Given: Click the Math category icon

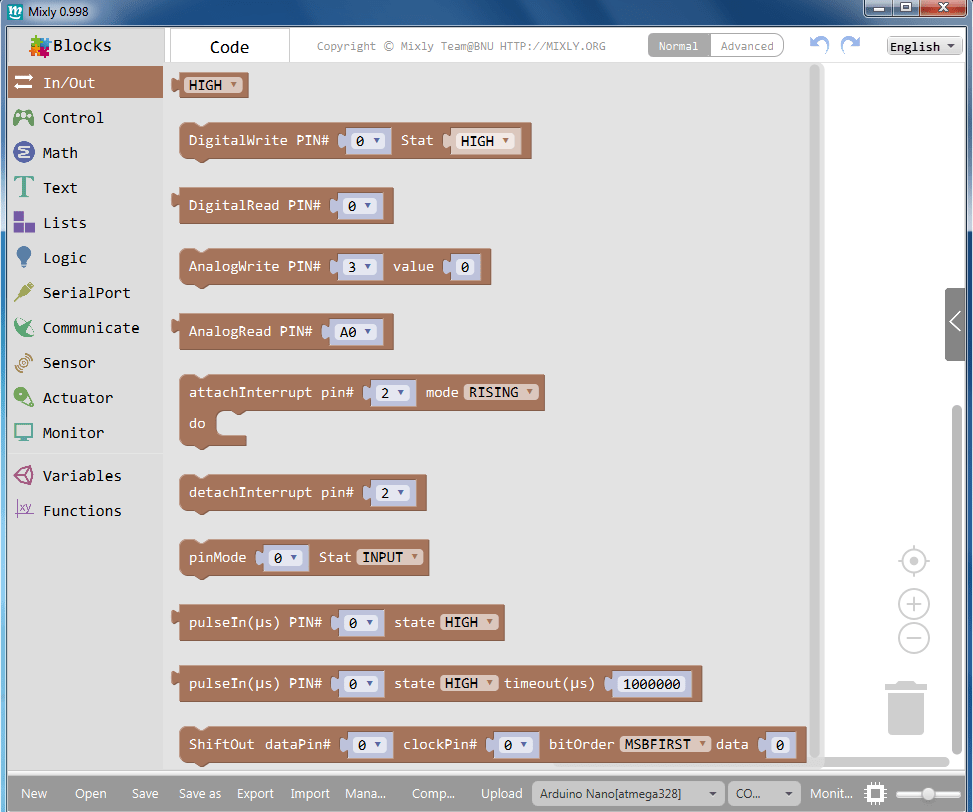Looking at the screenshot, I should pyautogui.click(x=24, y=152).
